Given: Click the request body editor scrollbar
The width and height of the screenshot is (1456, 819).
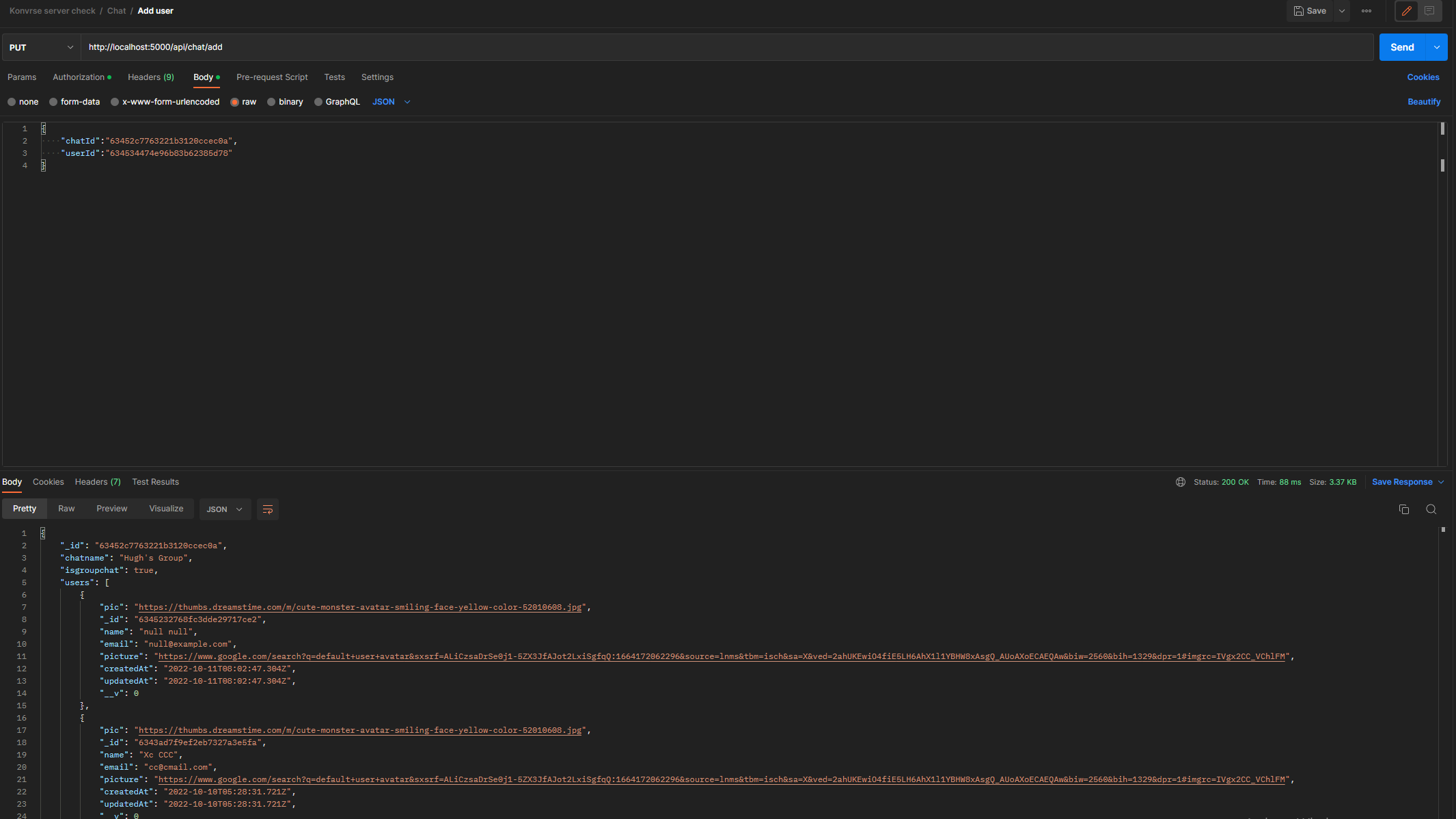Looking at the screenshot, I should pyautogui.click(x=1442, y=294).
